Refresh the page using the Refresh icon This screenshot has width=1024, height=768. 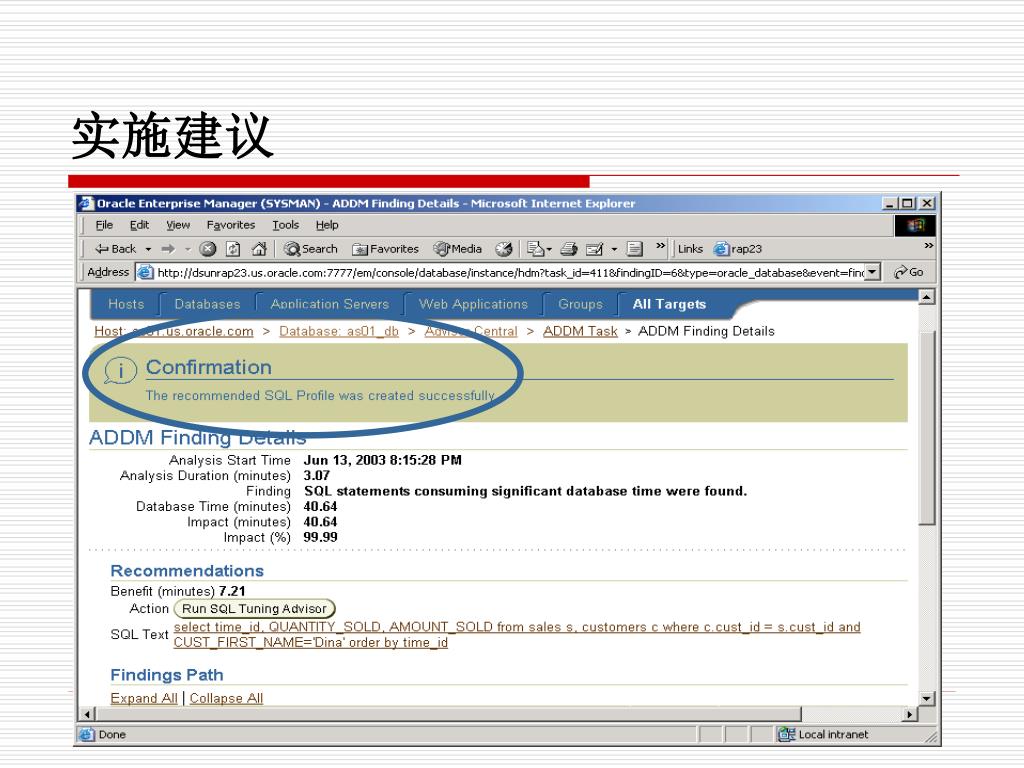tap(233, 249)
